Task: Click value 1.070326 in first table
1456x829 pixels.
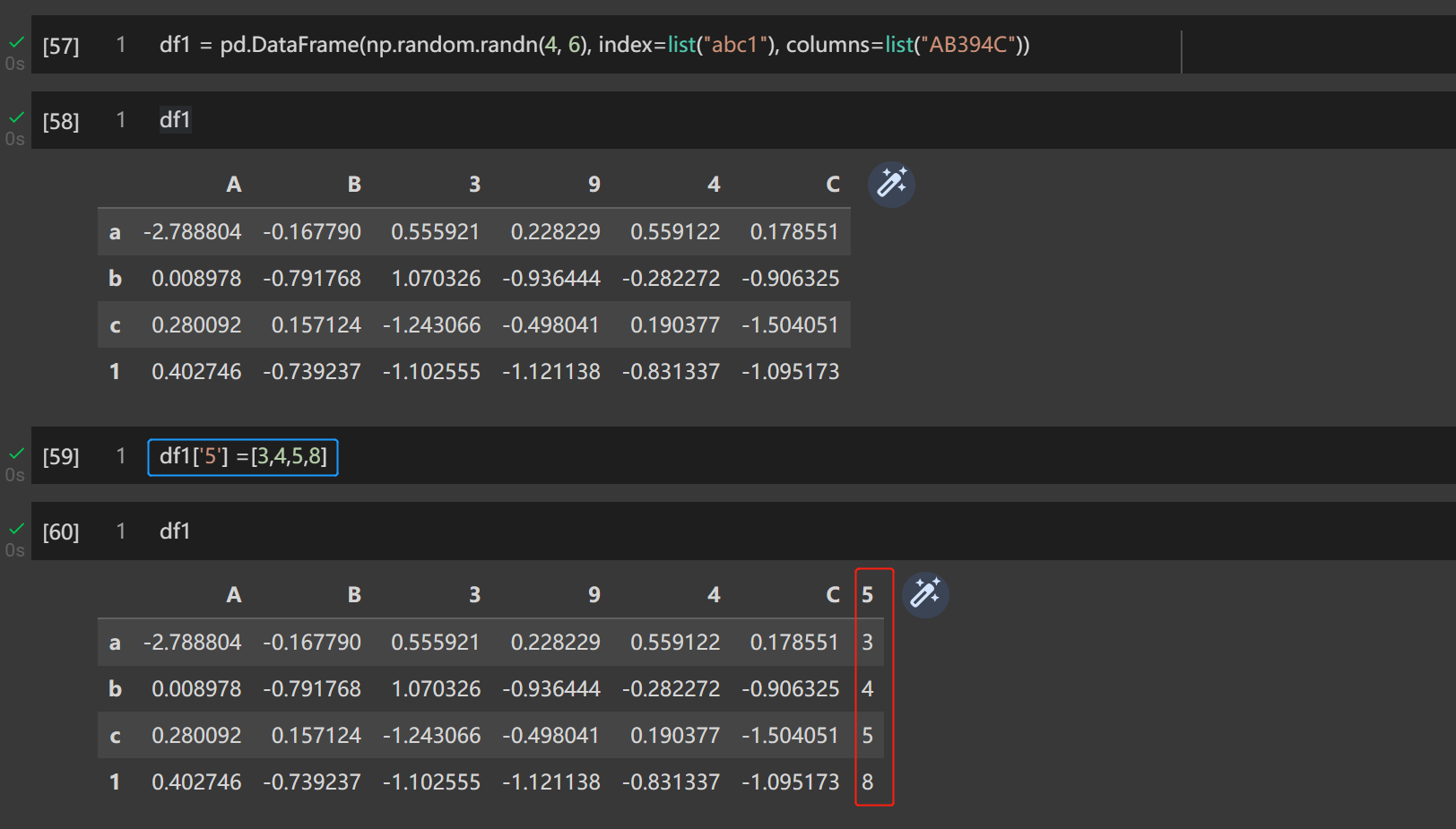Action: [436, 279]
